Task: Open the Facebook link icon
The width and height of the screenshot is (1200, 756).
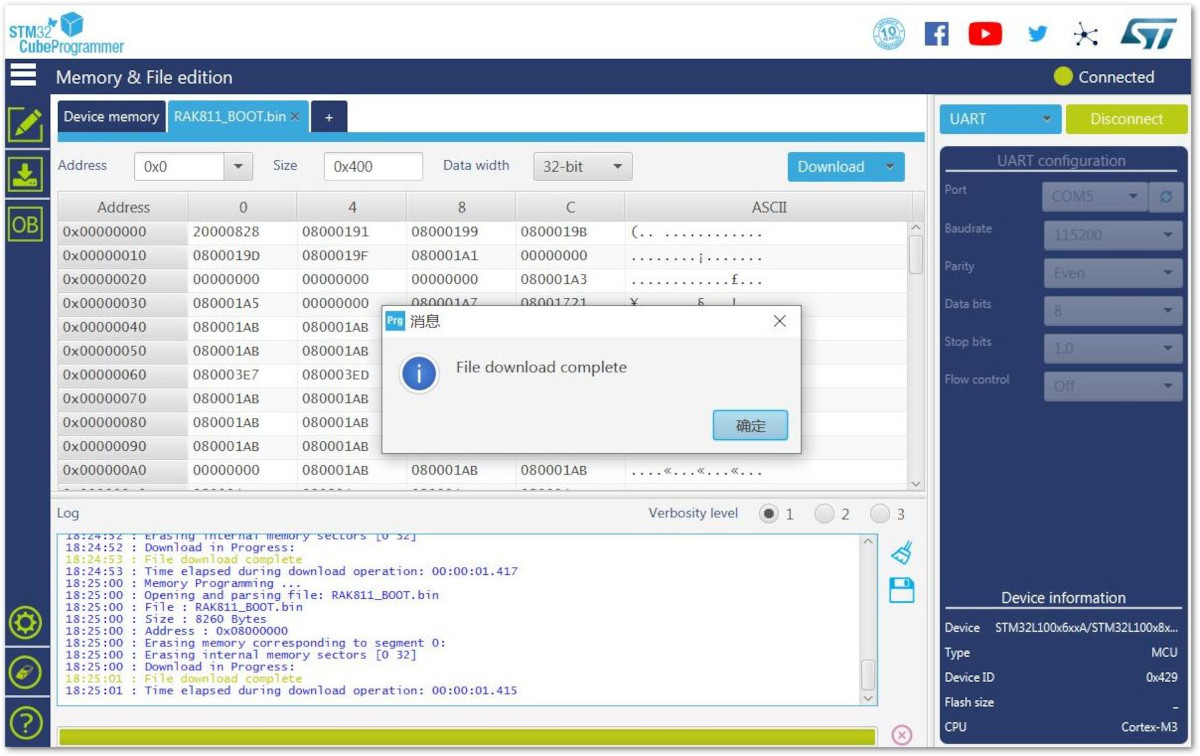Action: (936, 34)
